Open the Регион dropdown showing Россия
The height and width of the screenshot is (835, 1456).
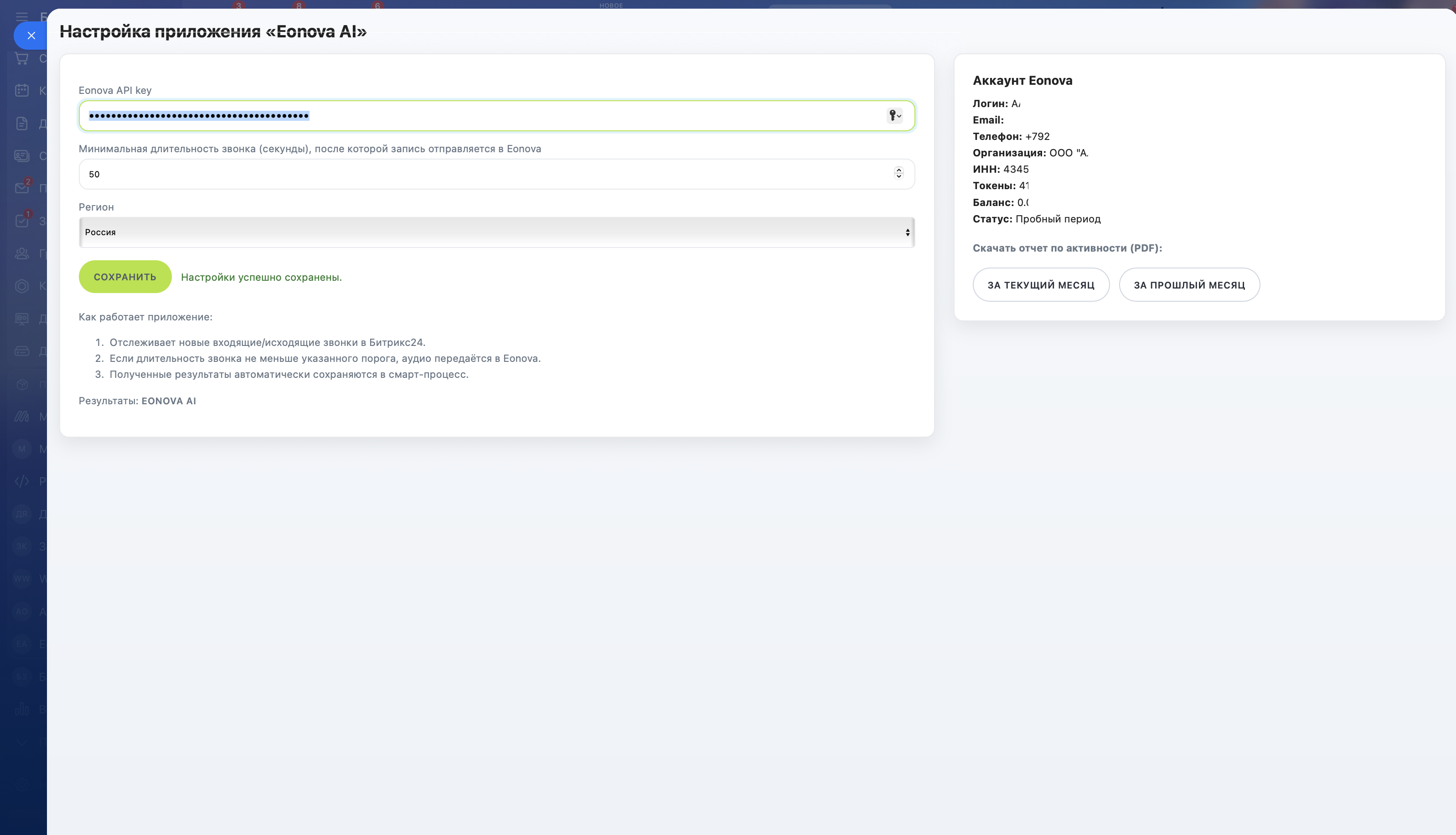click(496, 232)
